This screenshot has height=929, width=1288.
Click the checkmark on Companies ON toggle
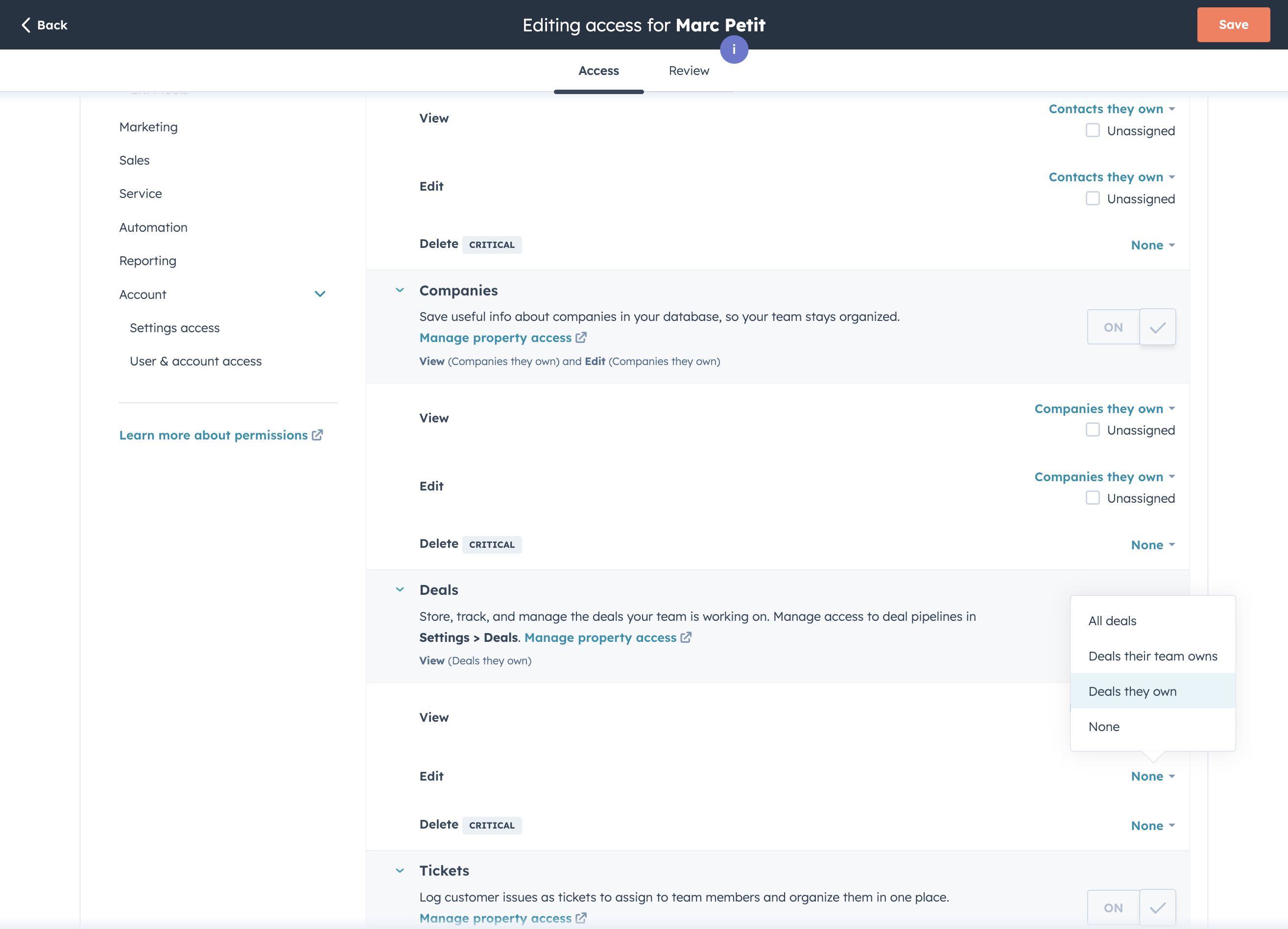[x=1157, y=327]
